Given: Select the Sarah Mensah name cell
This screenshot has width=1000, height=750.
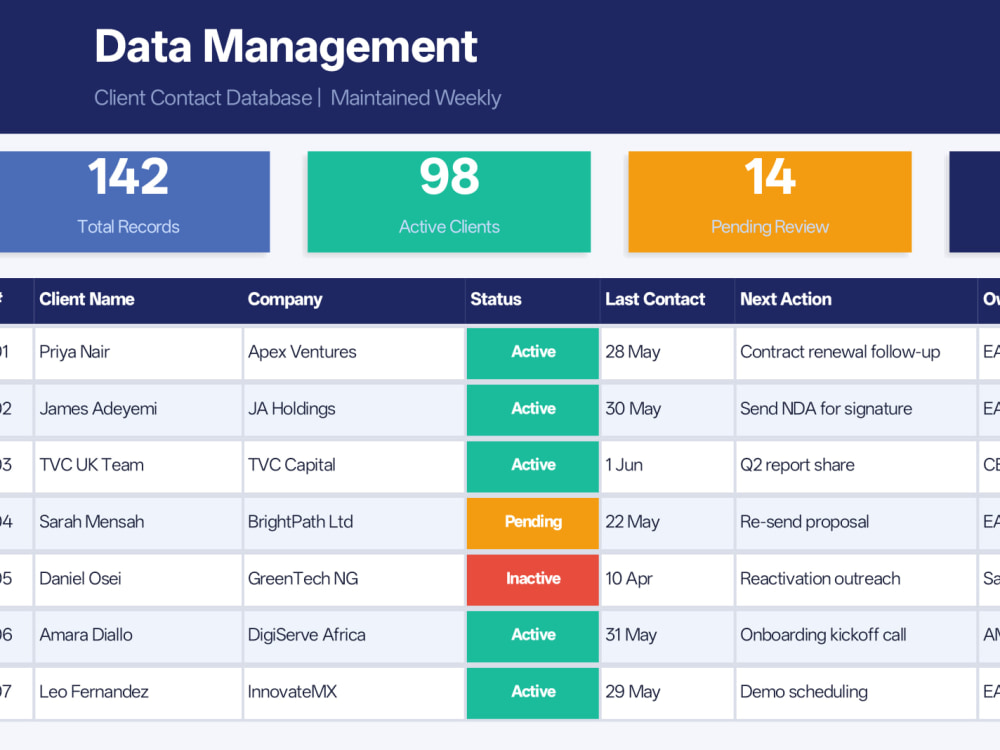Looking at the screenshot, I should click(138, 522).
